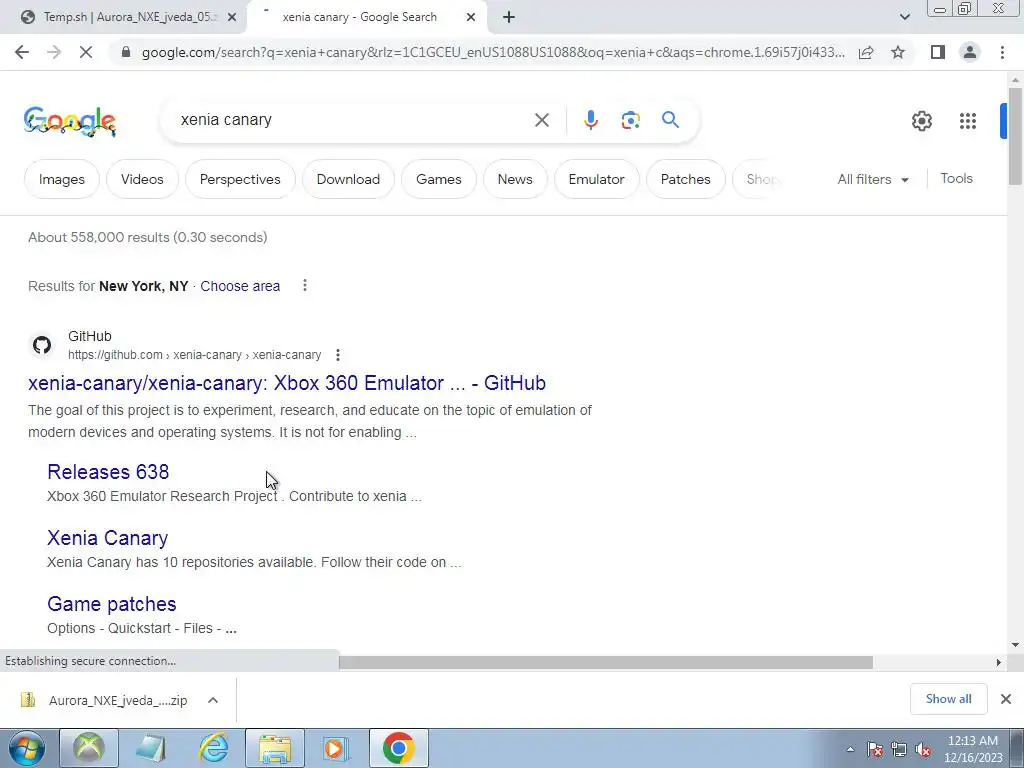Open tab search dropdown arrow
The image size is (1024, 768).
(904, 17)
